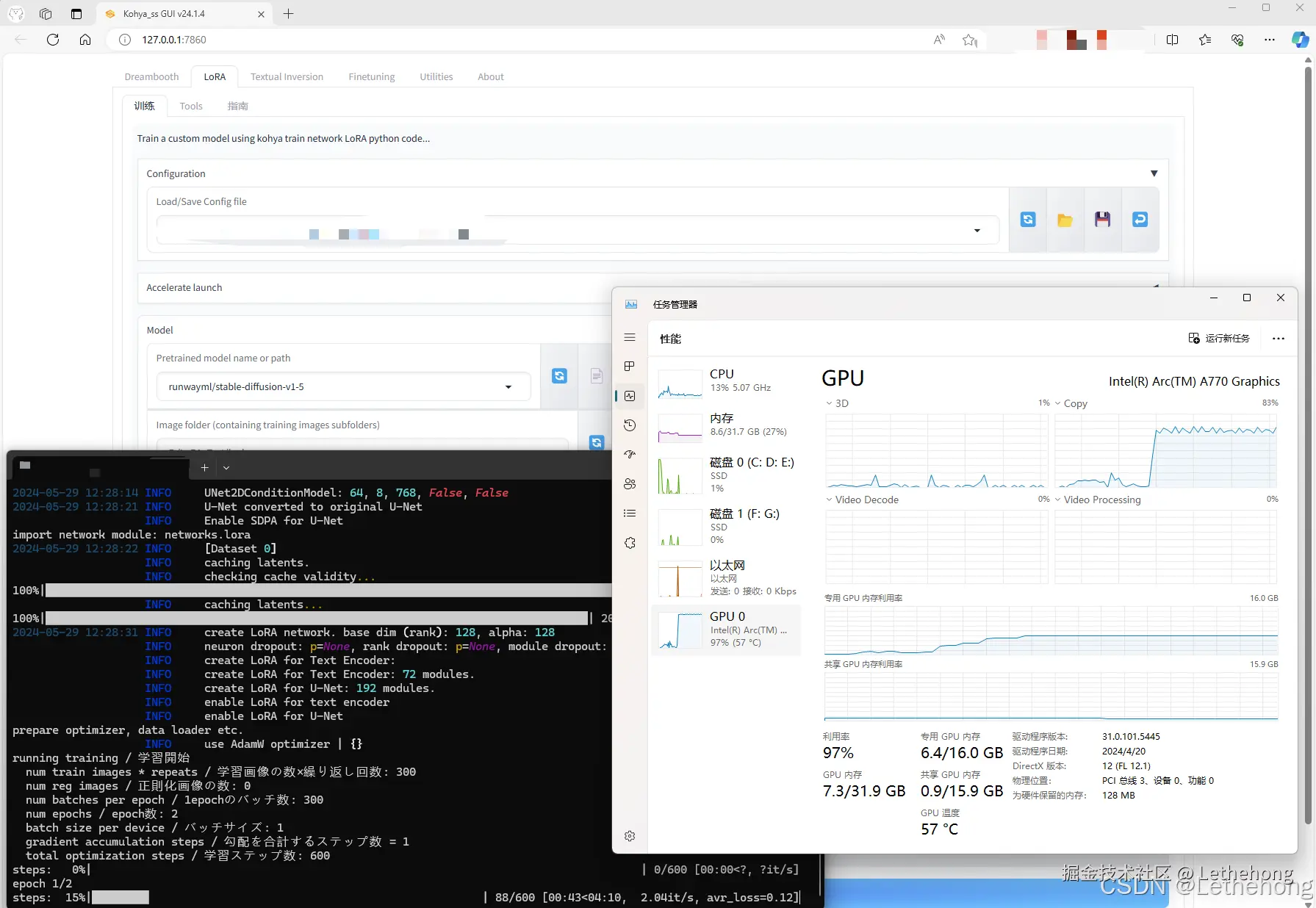The width and height of the screenshot is (1316, 908).
Task: Save configuration using the floppy disk icon
Action: click(1102, 219)
